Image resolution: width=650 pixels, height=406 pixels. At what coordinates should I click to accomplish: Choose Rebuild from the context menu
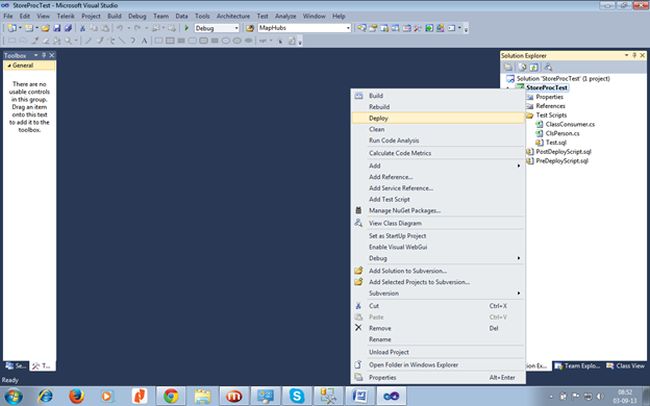click(x=438, y=107)
